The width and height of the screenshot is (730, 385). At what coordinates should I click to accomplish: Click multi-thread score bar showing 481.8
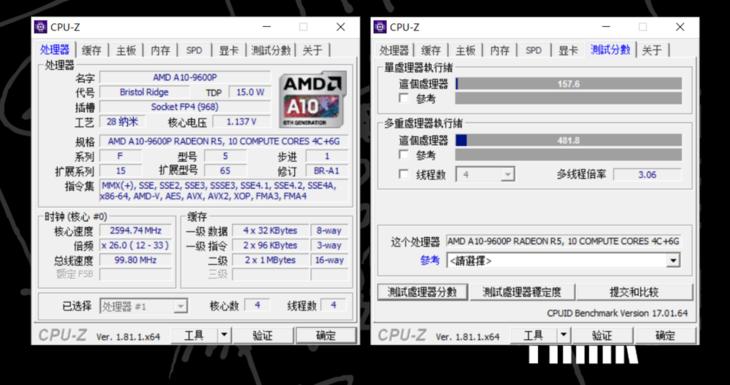[x=568, y=140]
